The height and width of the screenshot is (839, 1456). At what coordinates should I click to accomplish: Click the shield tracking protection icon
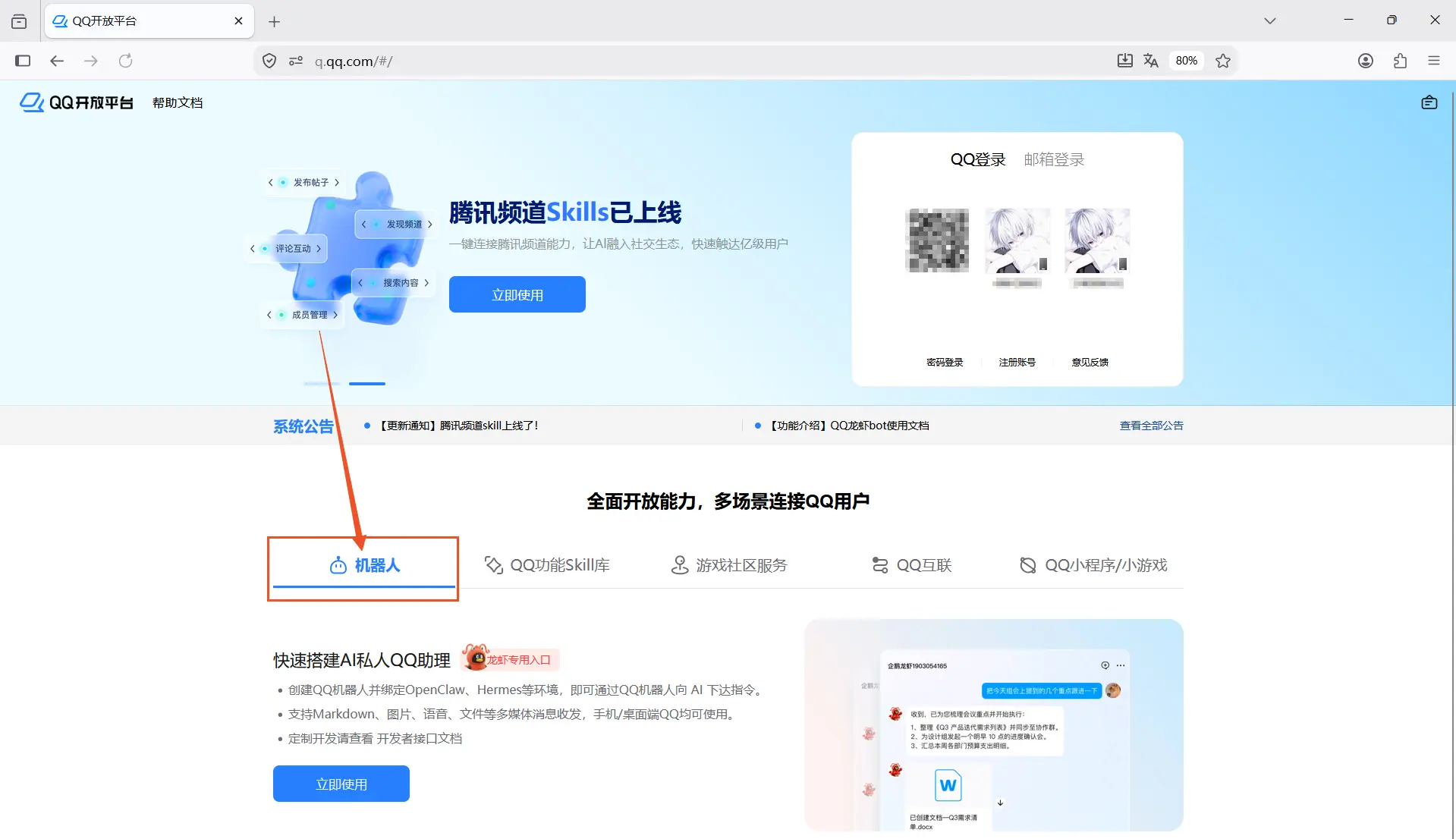point(269,61)
